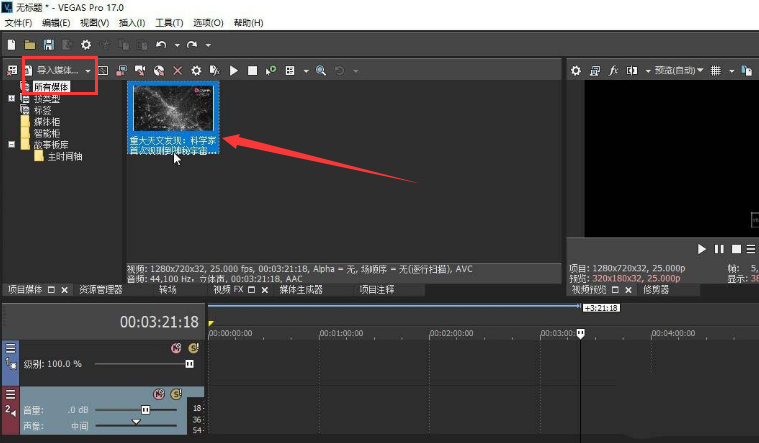Open the undo history dropdown arrow
Screen dimensions: 759x443
pyautogui.click(x=177, y=46)
